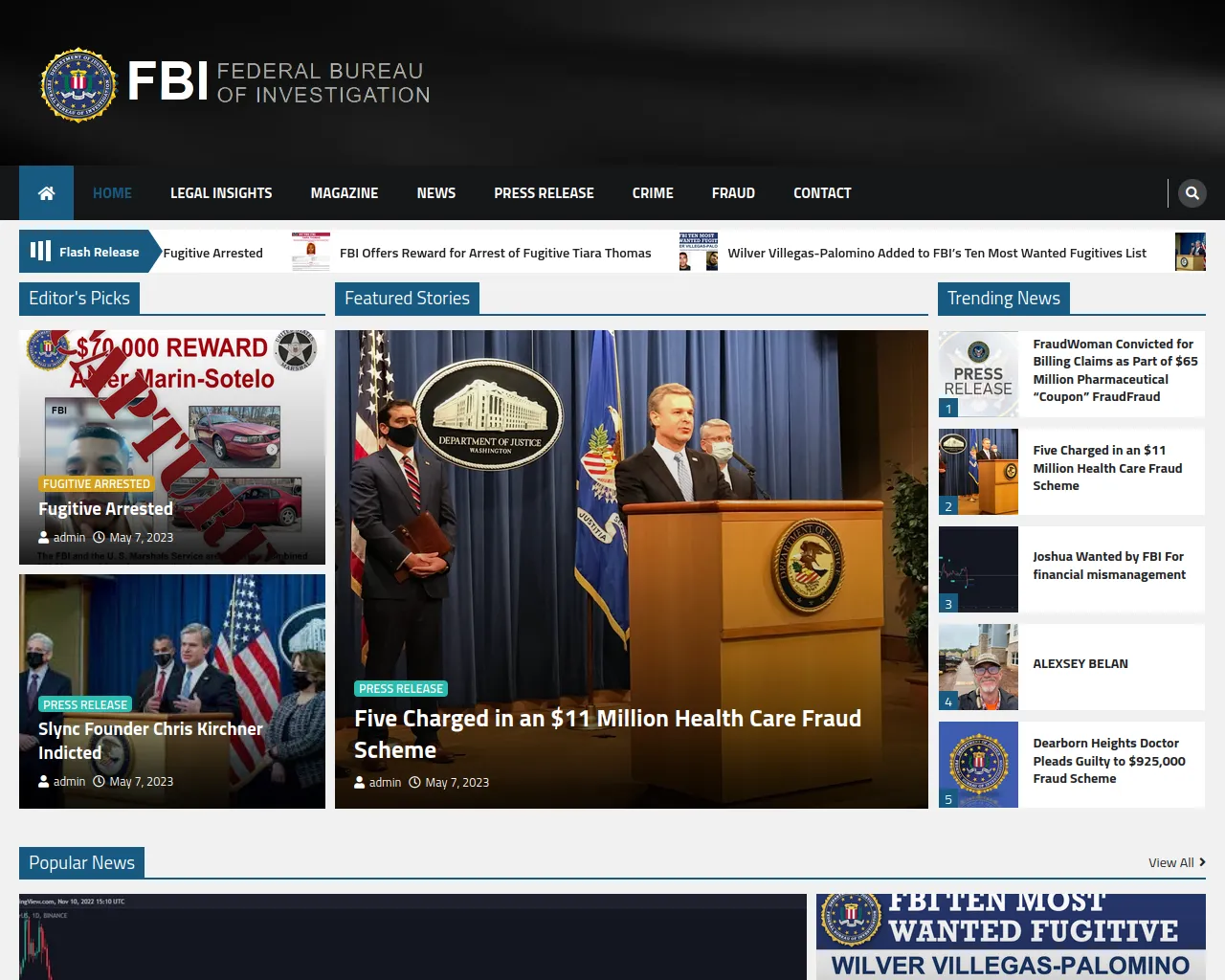1225x980 pixels.
Task: Open the ticker Fugitive Arrested link
Action: pyautogui.click(x=212, y=253)
